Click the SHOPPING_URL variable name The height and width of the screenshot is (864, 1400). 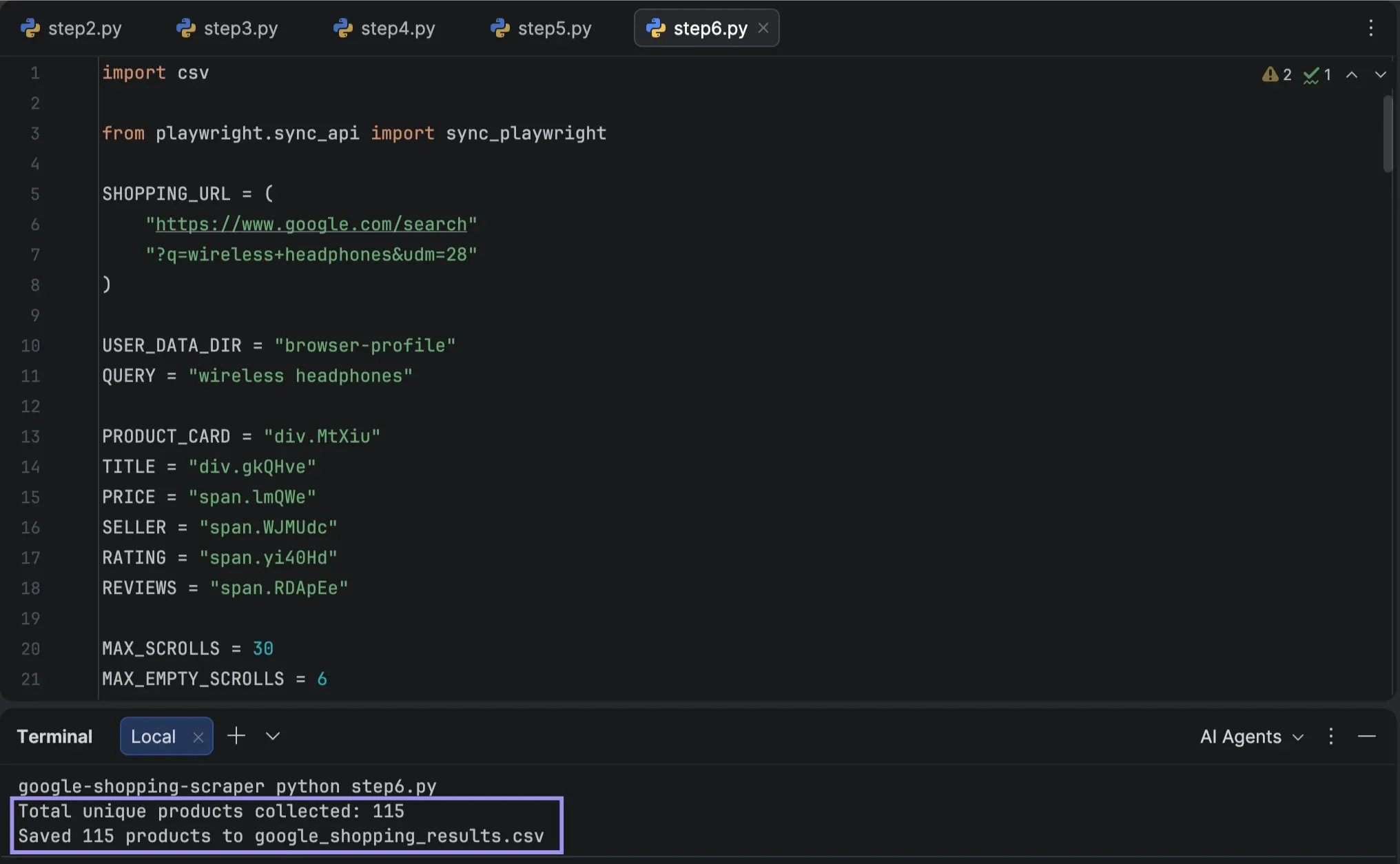(166, 194)
